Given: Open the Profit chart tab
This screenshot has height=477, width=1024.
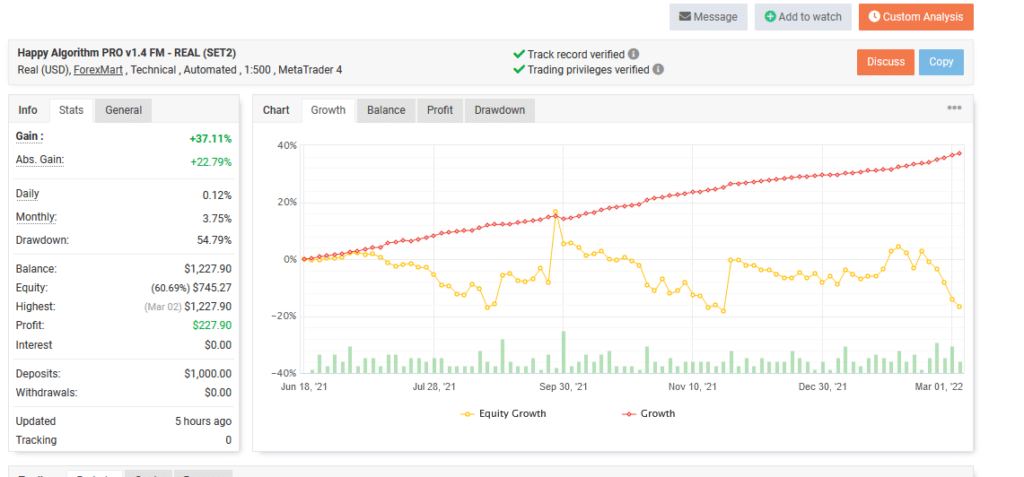Looking at the screenshot, I should pyautogui.click(x=440, y=110).
